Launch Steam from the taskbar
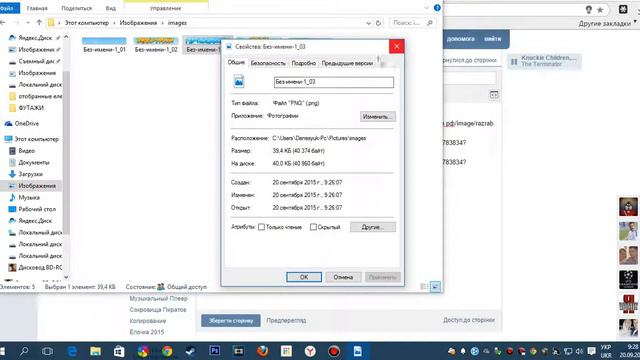This screenshot has width=640, height=360. [x=191, y=351]
